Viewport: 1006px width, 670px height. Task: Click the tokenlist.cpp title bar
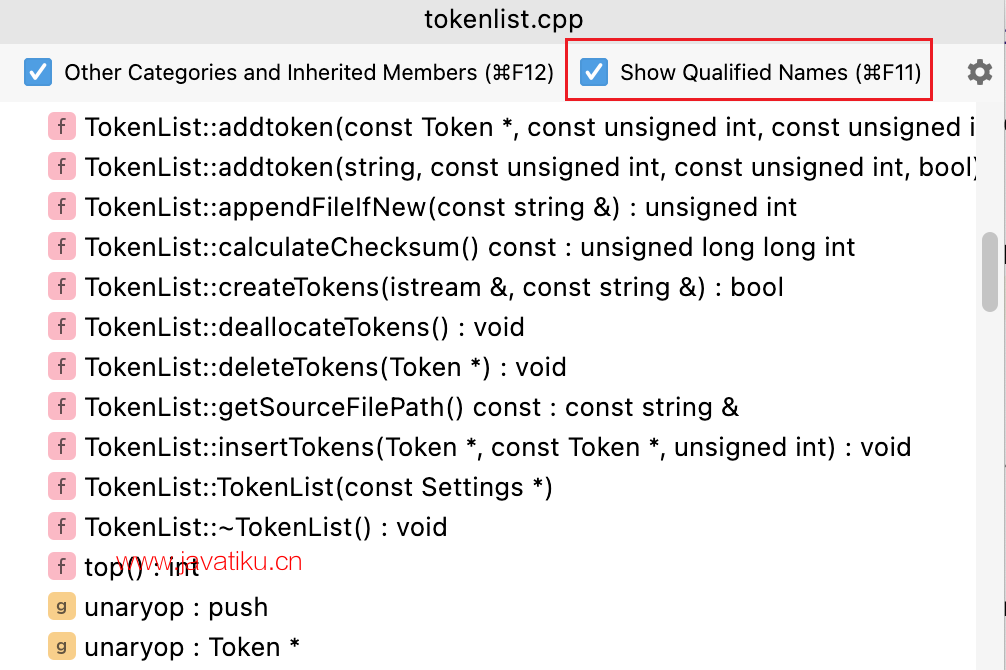(503, 19)
